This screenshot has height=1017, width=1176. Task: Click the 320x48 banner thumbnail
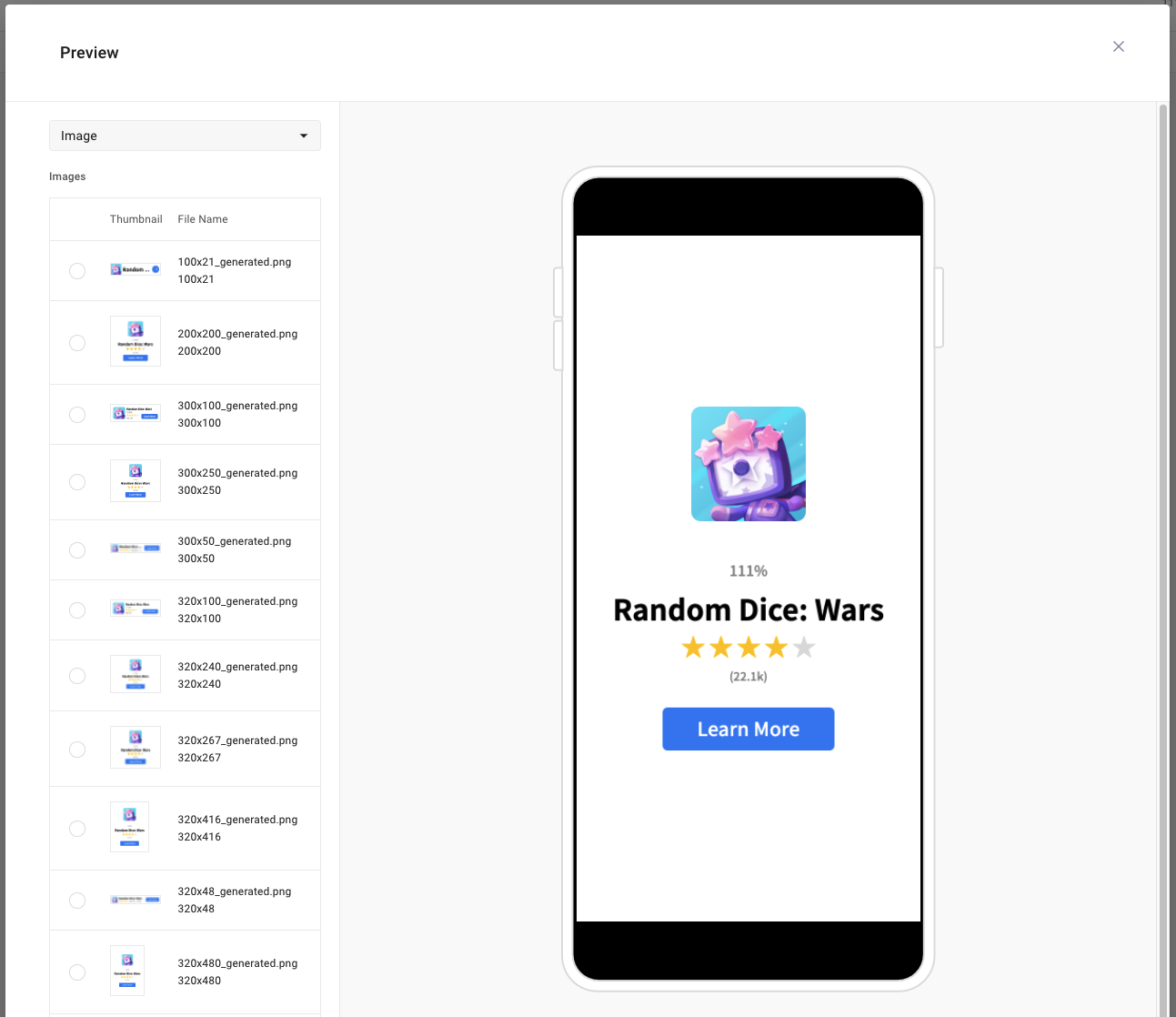coord(136,899)
